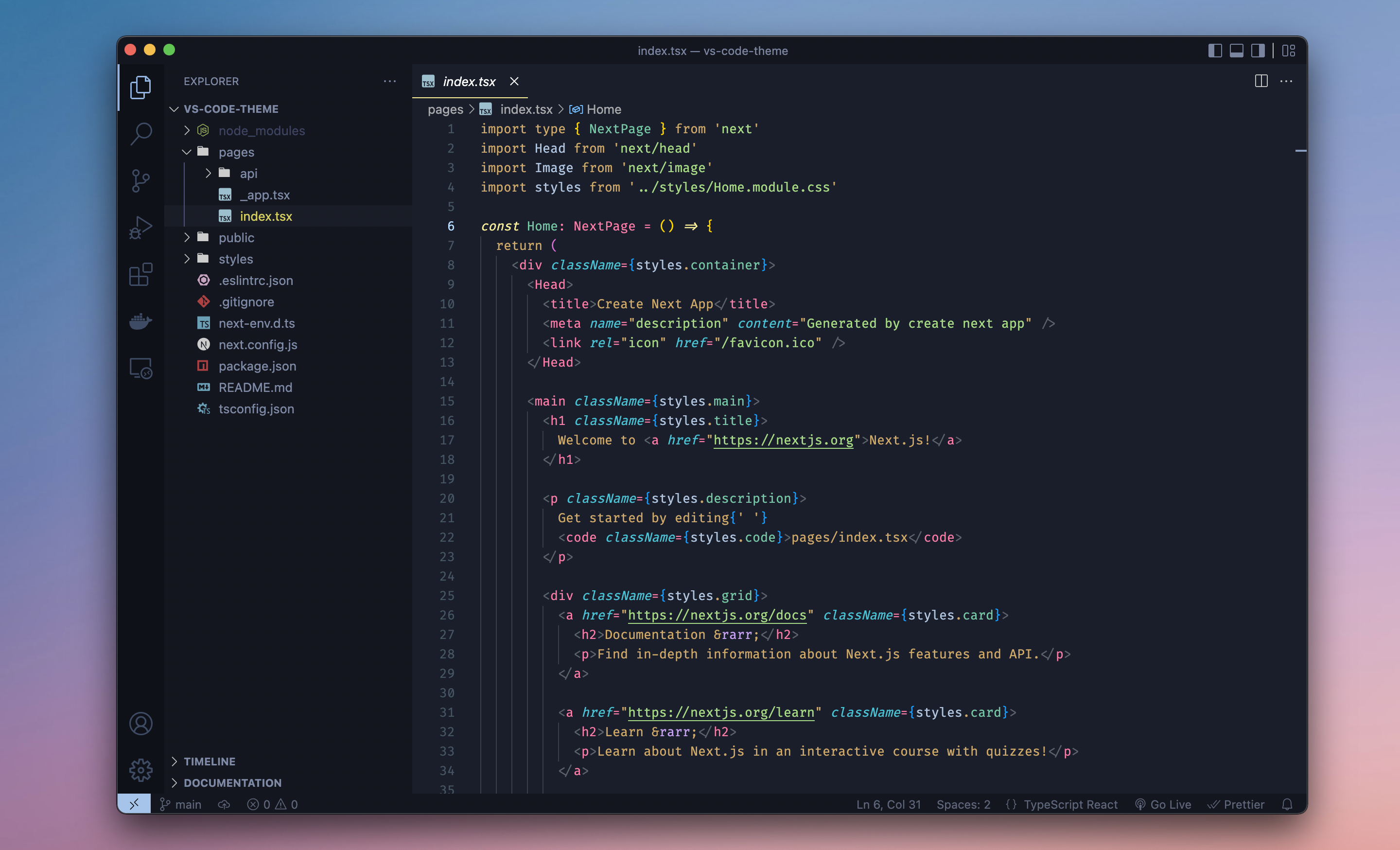Toggle the secondary side bar layout icon
Image resolution: width=1400 pixels, height=850 pixels.
click(1258, 51)
